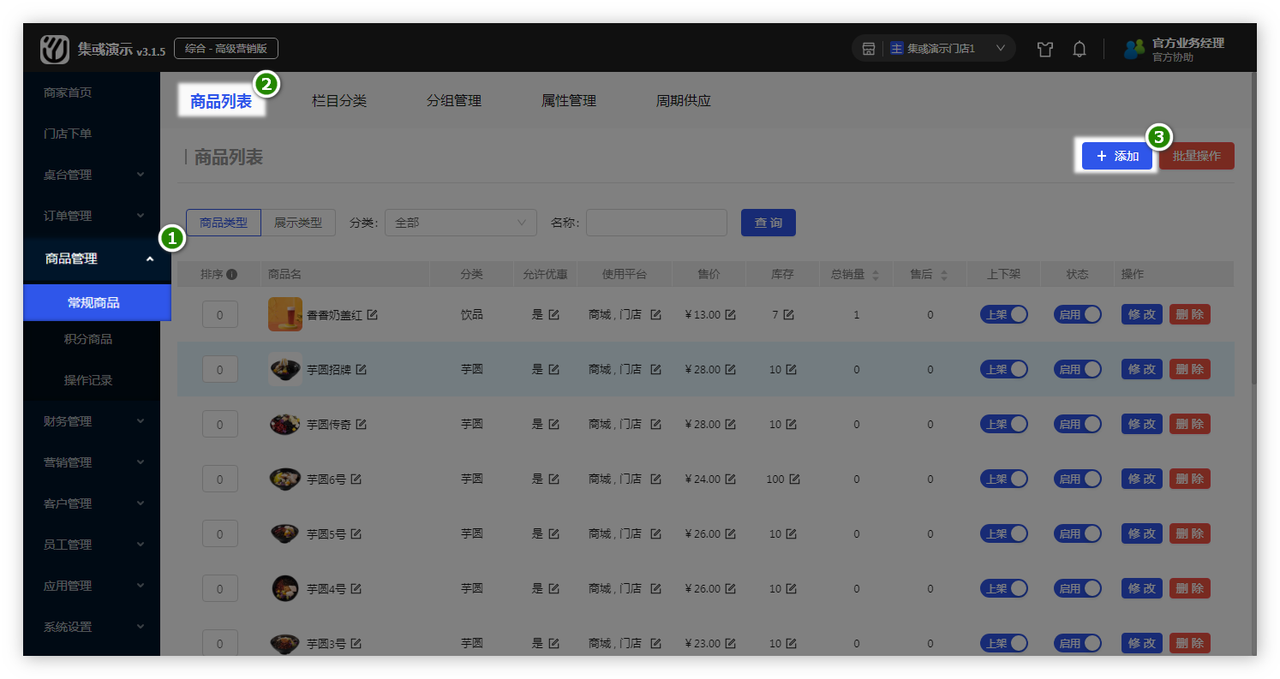Click 修改 for 芋圆招牌
Screen dimensions: 1280x679
(x=1142, y=369)
